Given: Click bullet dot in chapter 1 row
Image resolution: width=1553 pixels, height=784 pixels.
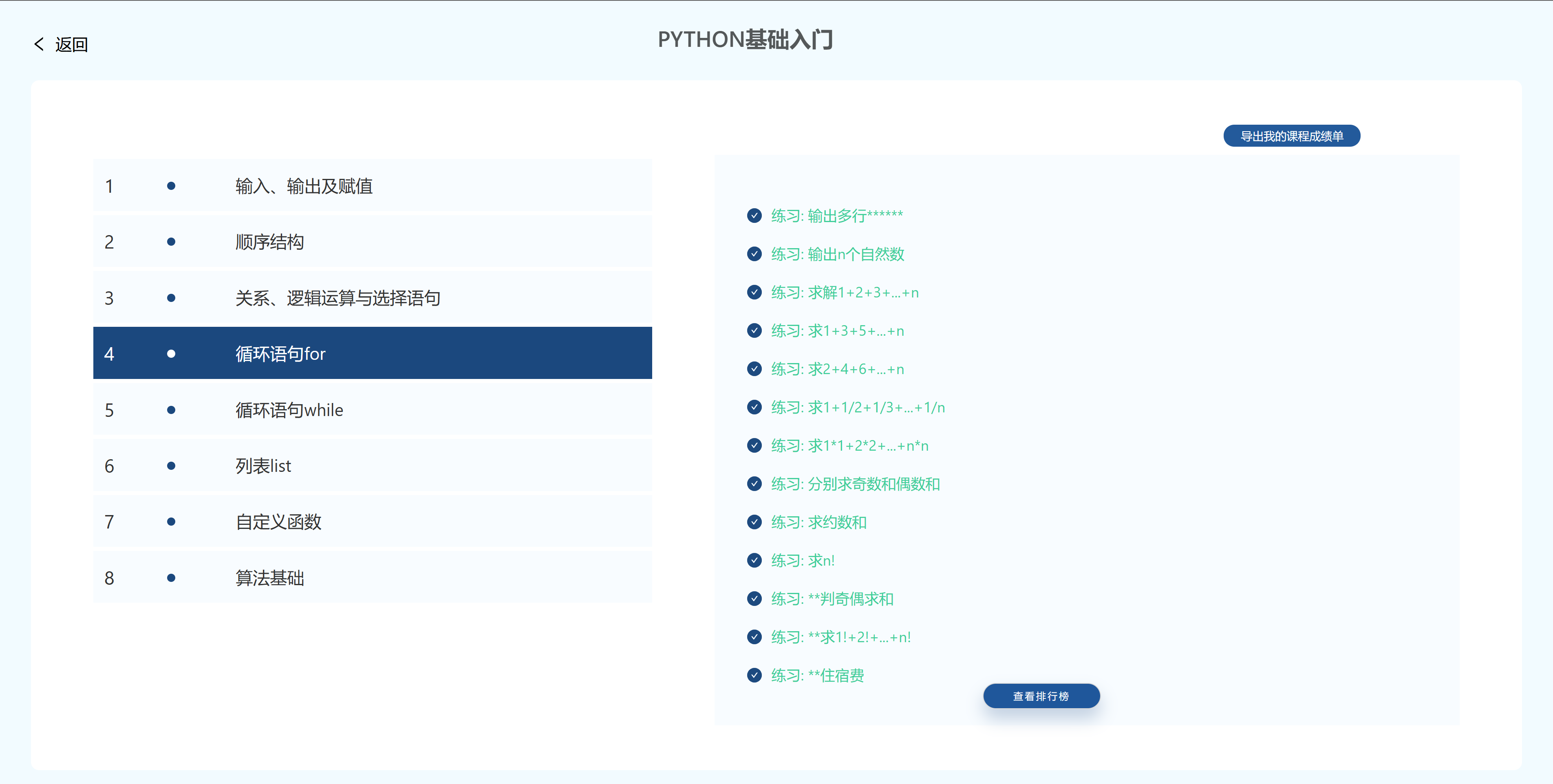Looking at the screenshot, I should coord(171,186).
